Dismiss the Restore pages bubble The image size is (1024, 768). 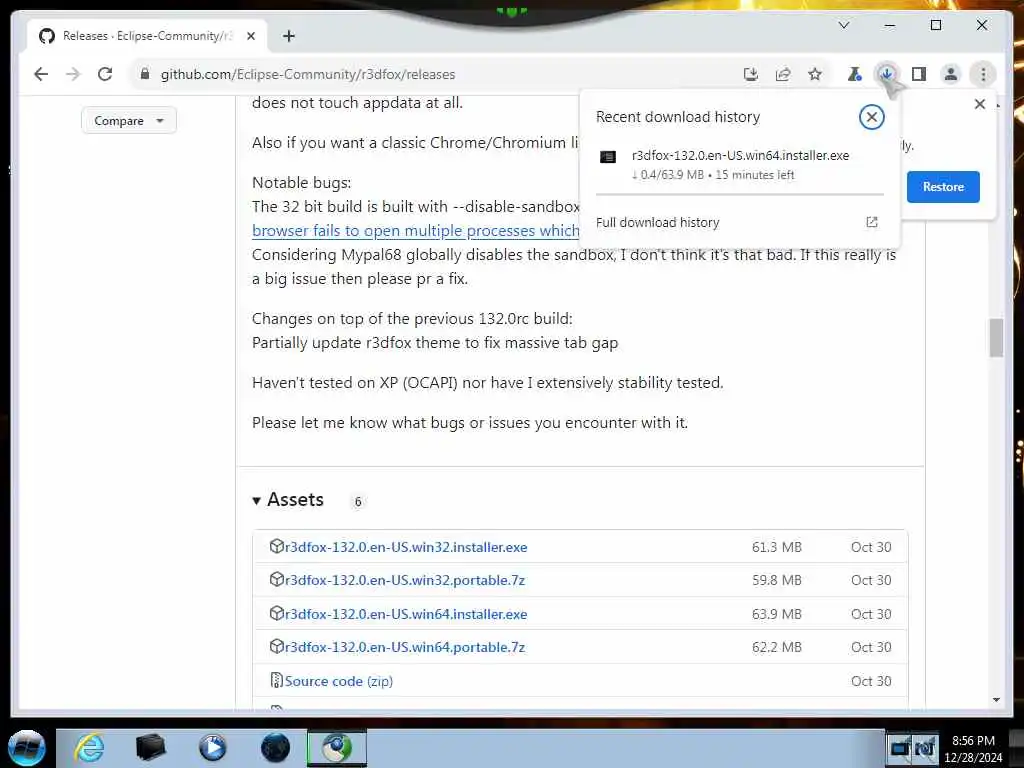[x=980, y=104]
